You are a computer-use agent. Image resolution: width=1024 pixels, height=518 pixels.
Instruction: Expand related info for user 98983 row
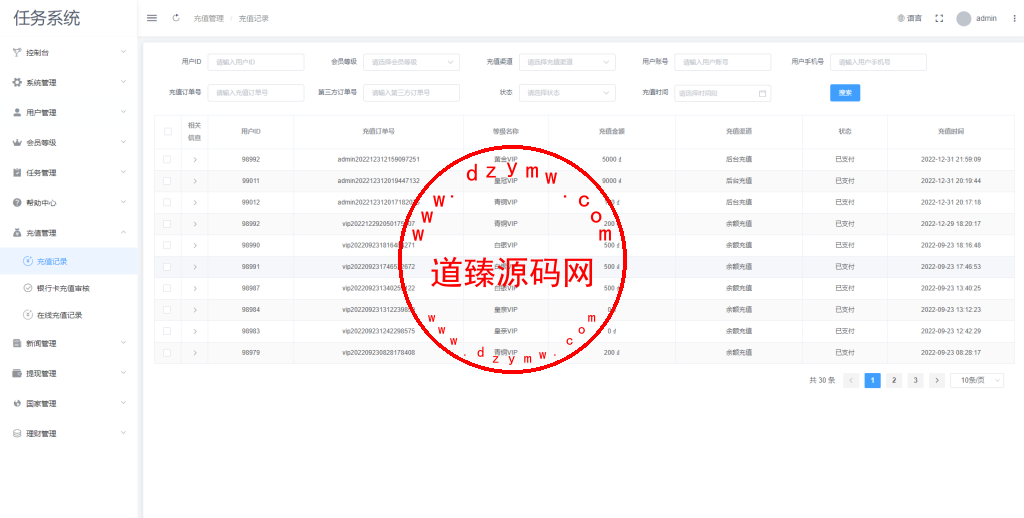[x=195, y=331]
